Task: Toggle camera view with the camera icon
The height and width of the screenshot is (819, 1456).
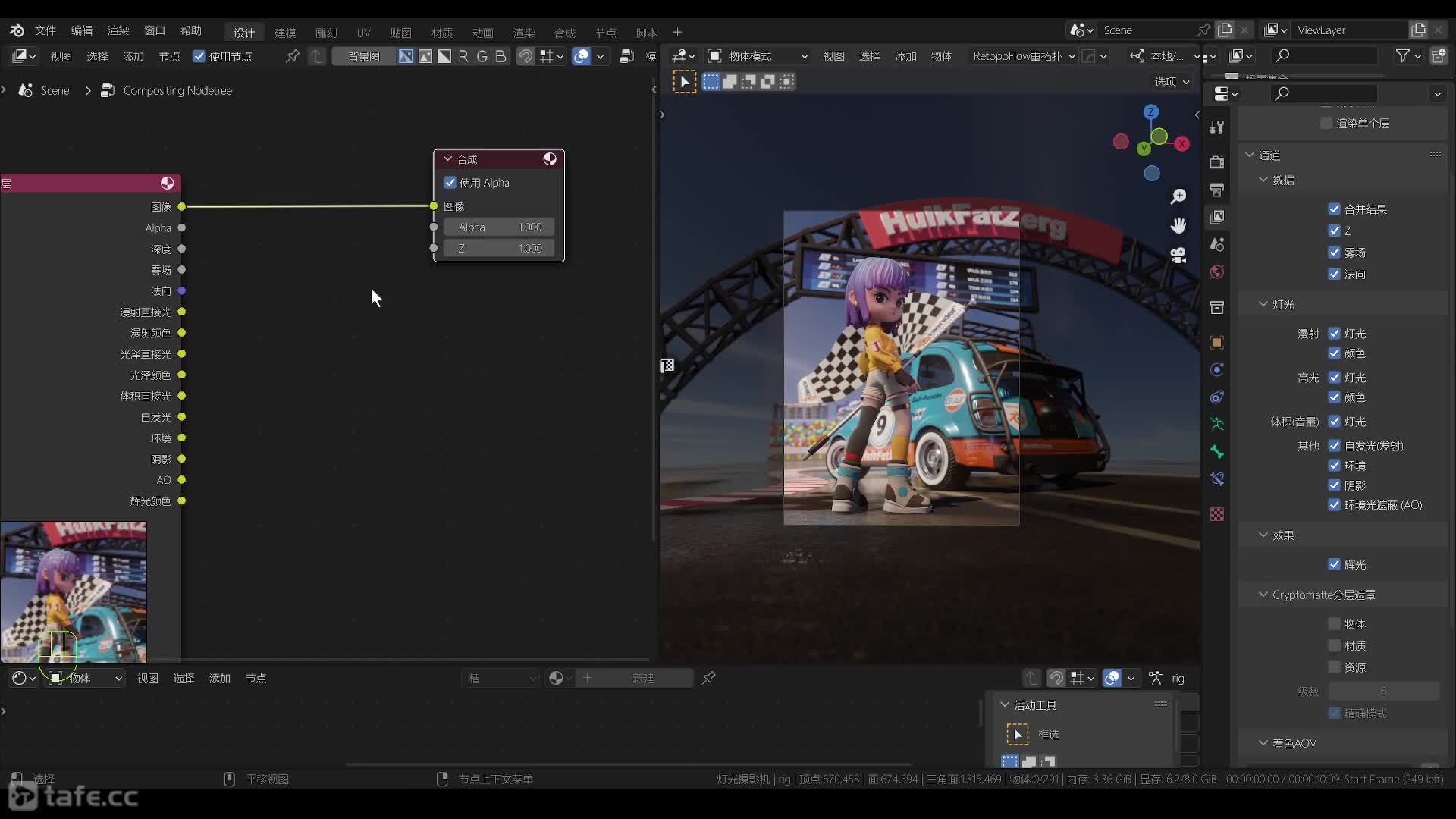Action: pyautogui.click(x=1178, y=256)
